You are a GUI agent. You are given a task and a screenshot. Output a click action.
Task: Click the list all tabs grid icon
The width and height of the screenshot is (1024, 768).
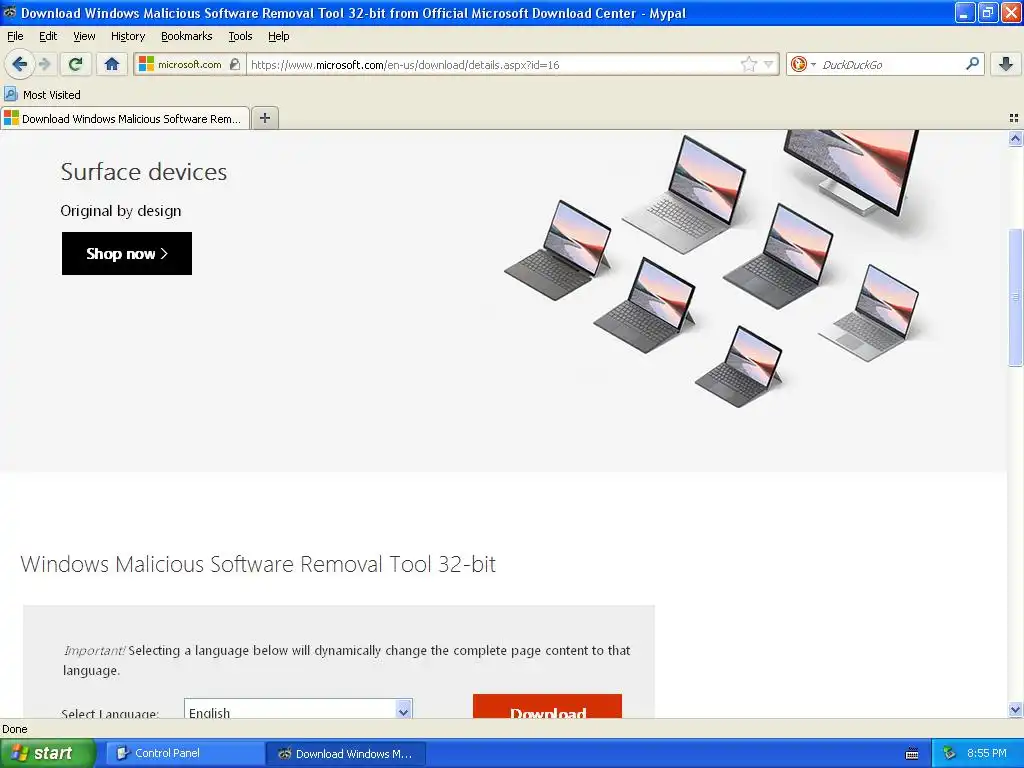1014,118
